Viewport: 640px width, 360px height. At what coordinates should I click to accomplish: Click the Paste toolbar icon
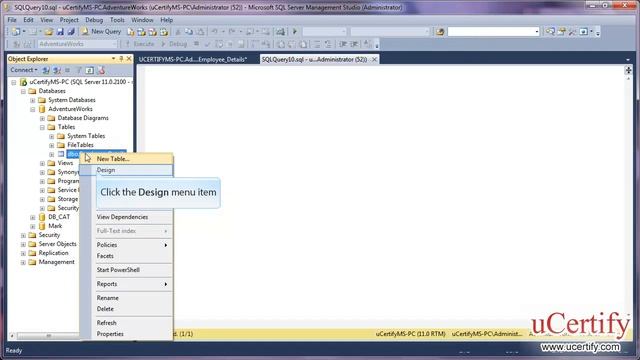pyautogui.click(x=200, y=31)
